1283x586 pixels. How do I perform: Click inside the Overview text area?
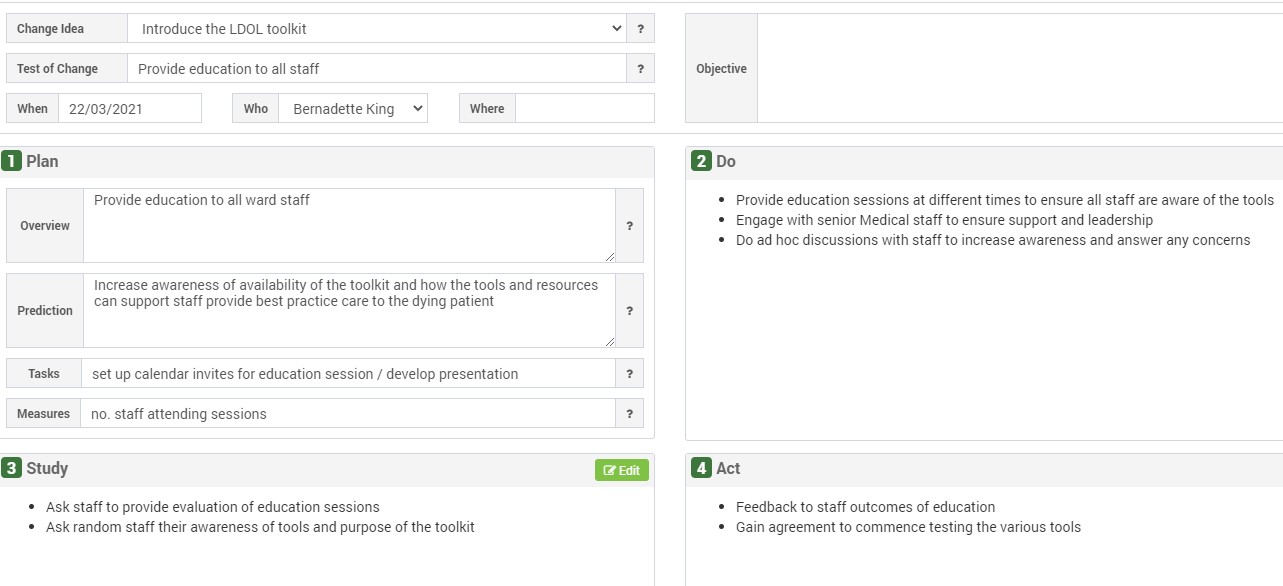(x=349, y=226)
